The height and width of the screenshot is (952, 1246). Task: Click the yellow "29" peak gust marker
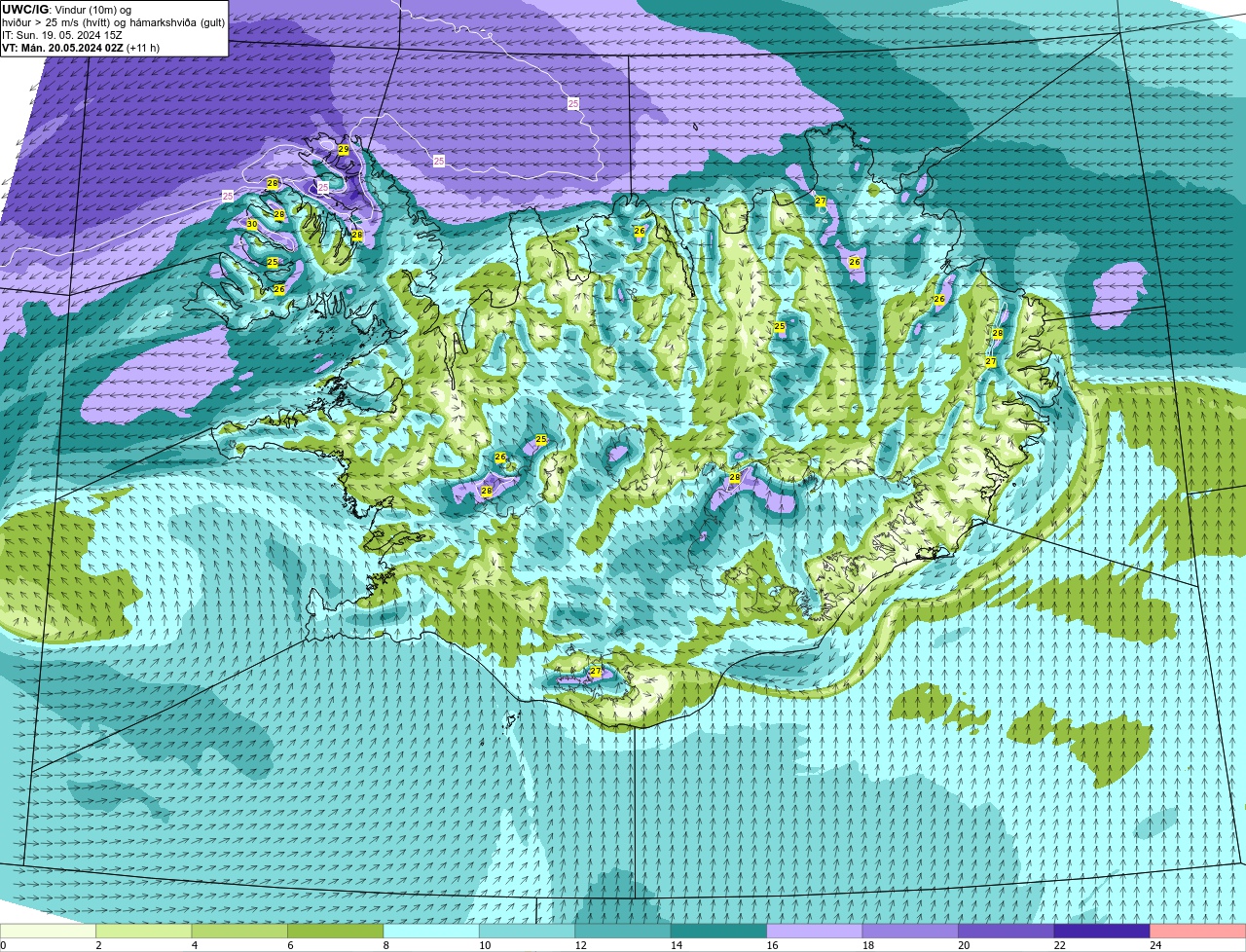[344, 150]
